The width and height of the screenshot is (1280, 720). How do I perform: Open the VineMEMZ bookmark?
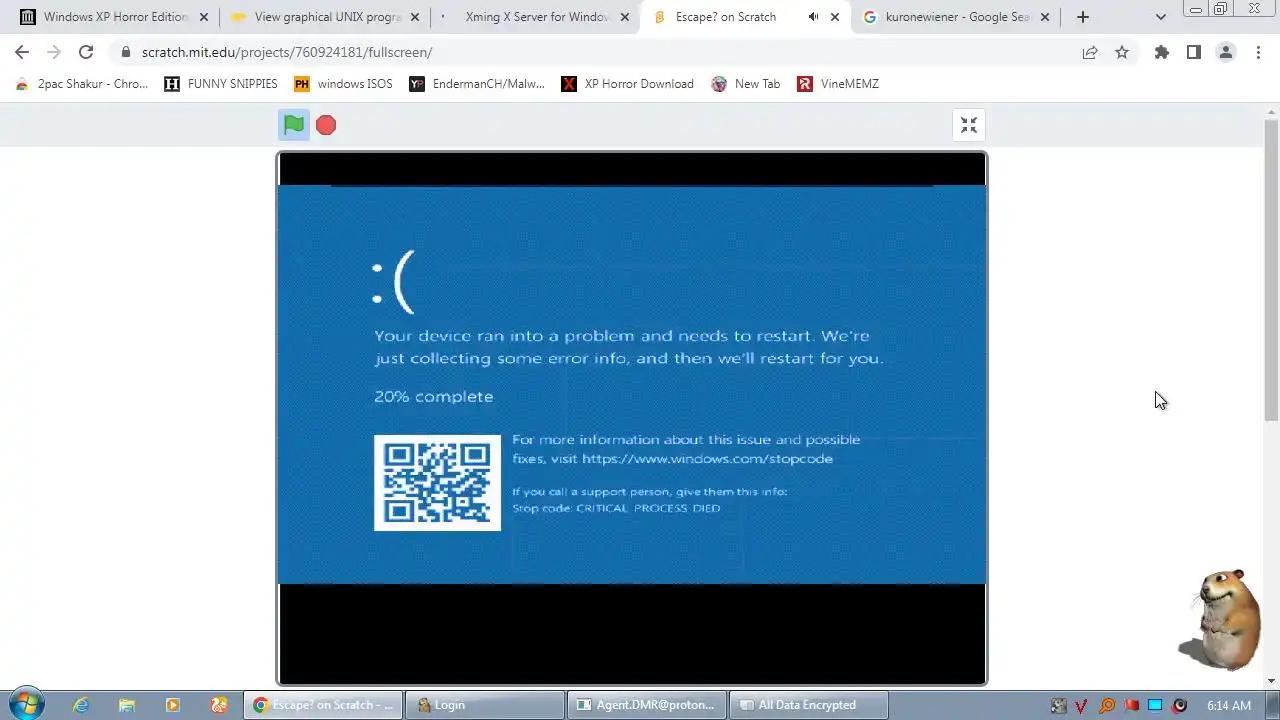coord(838,84)
